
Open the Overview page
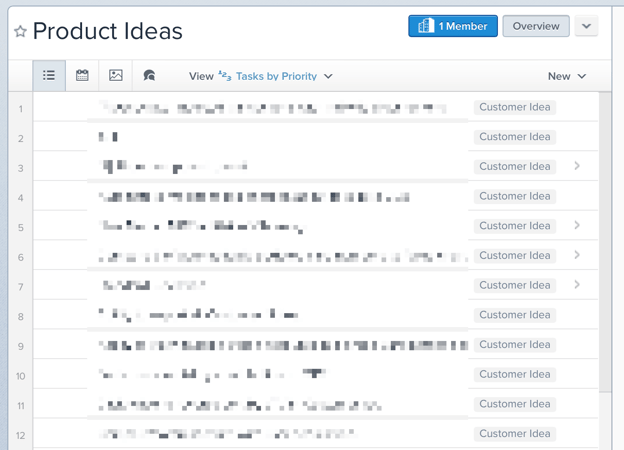[536, 26]
